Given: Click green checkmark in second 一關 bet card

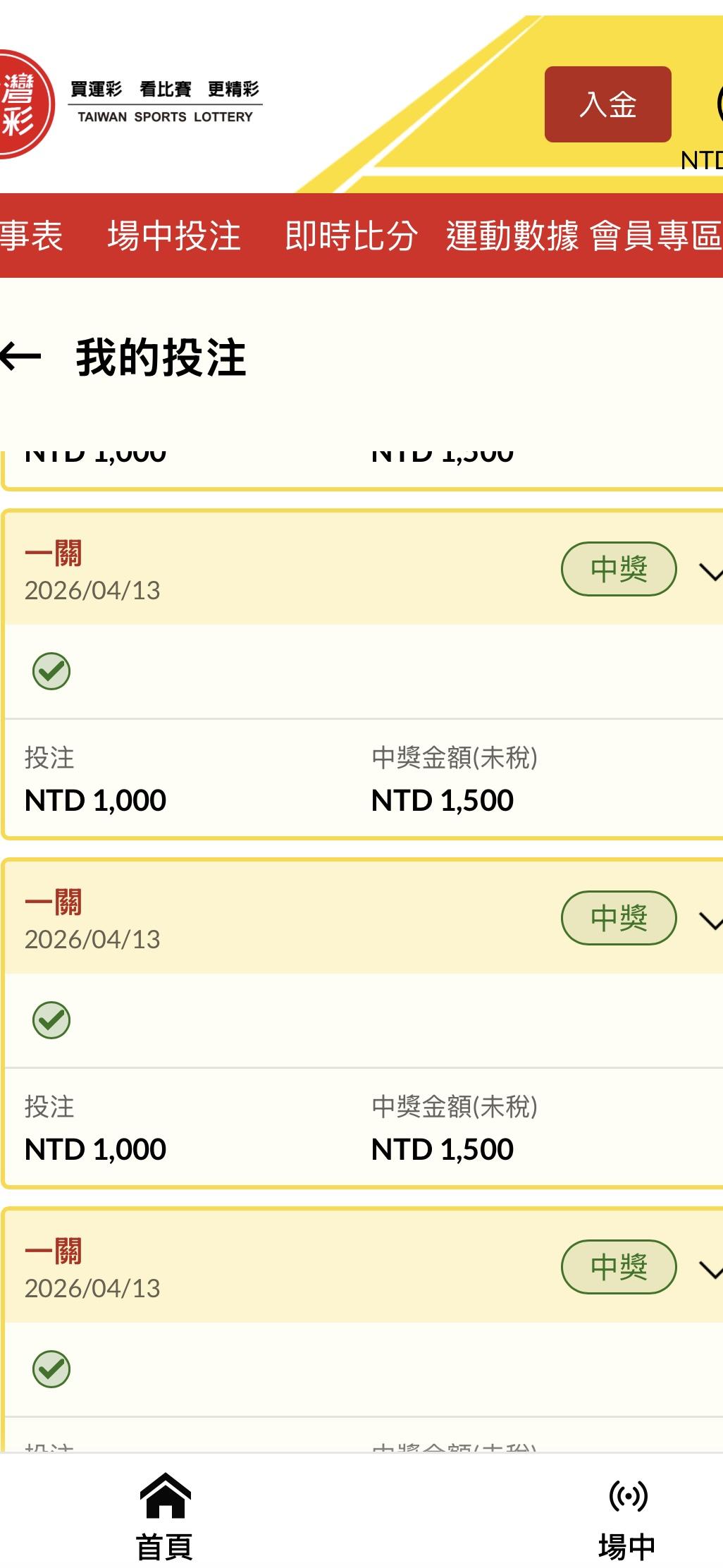Looking at the screenshot, I should pos(51,1019).
